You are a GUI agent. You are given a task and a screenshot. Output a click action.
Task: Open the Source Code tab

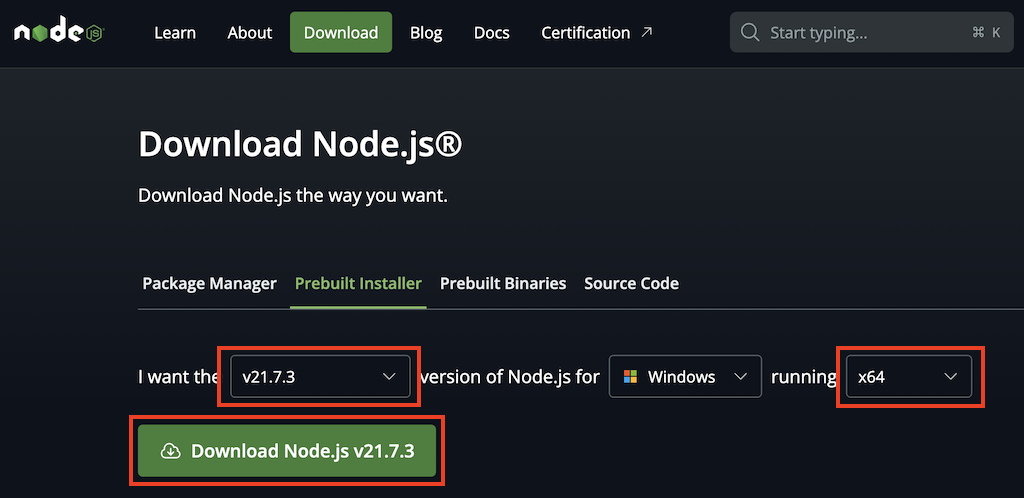coord(632,283)
